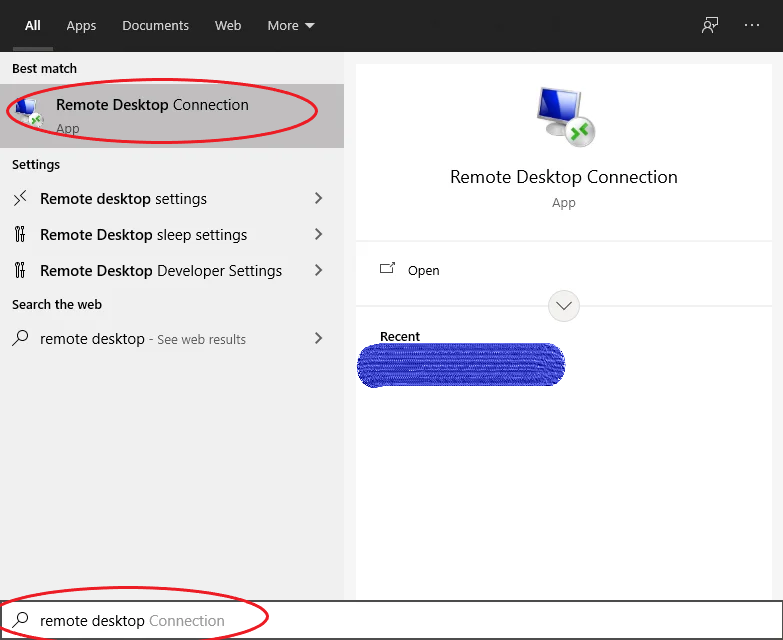
Task: Click the web search magnifier icon
Action: click(20, 338)
